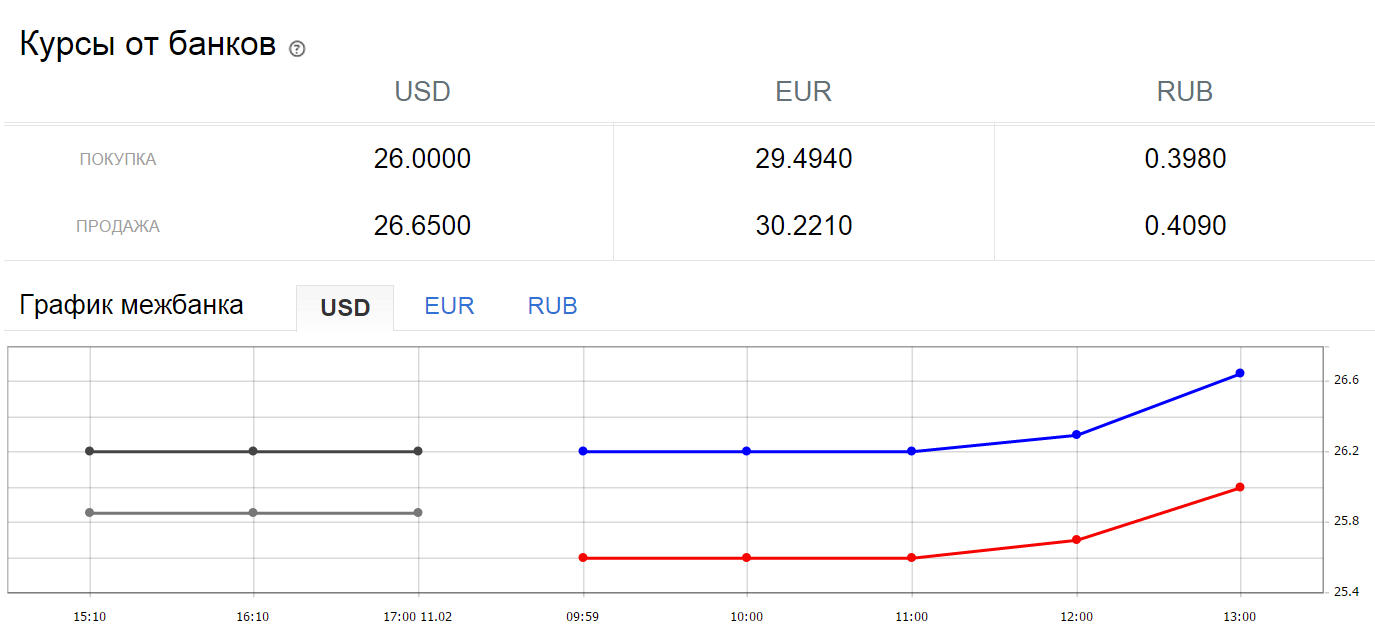Click the blue line point at 10:00
This screenshot has width=1375, height=628.
click(747, 451)
